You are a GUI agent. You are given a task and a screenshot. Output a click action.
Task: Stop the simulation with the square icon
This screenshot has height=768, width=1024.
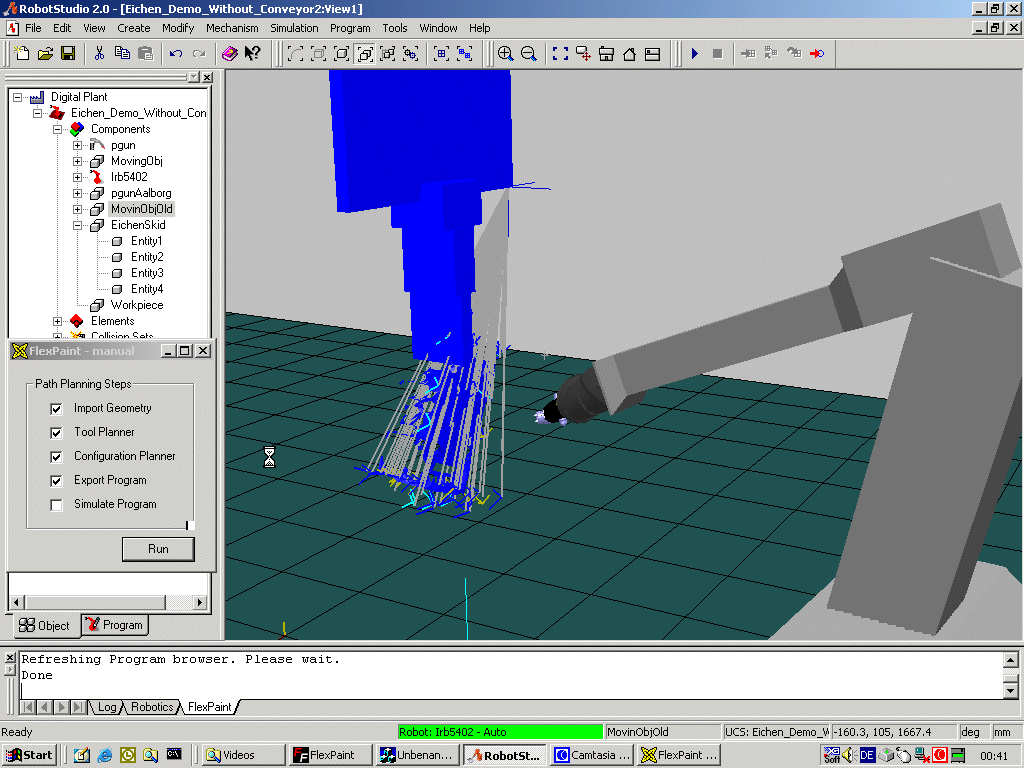tap(717, 54)
